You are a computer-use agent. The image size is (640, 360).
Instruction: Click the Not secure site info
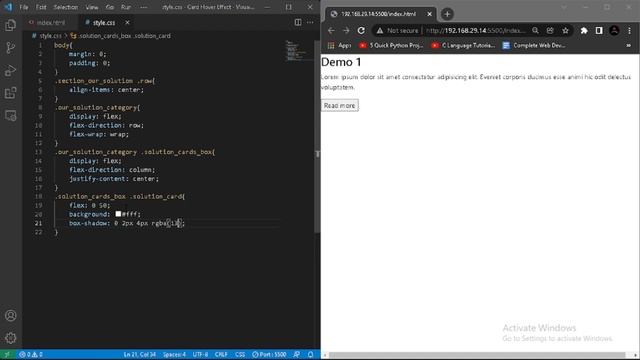point(397,31)
